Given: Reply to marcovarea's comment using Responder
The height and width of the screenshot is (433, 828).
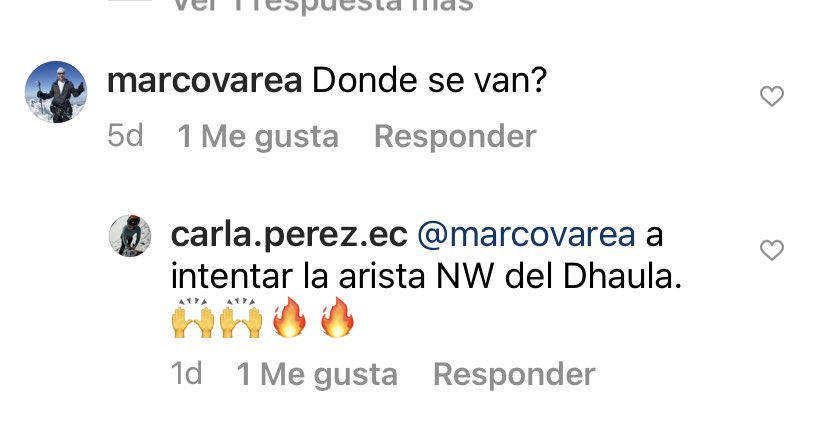Looking at the screenshot, I should 455,136.
